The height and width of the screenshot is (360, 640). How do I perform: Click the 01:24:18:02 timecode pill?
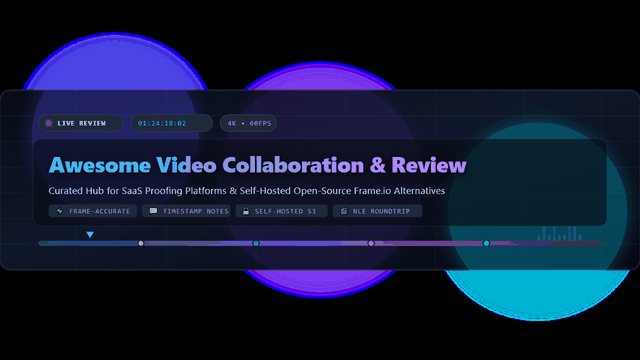point(171,123)
